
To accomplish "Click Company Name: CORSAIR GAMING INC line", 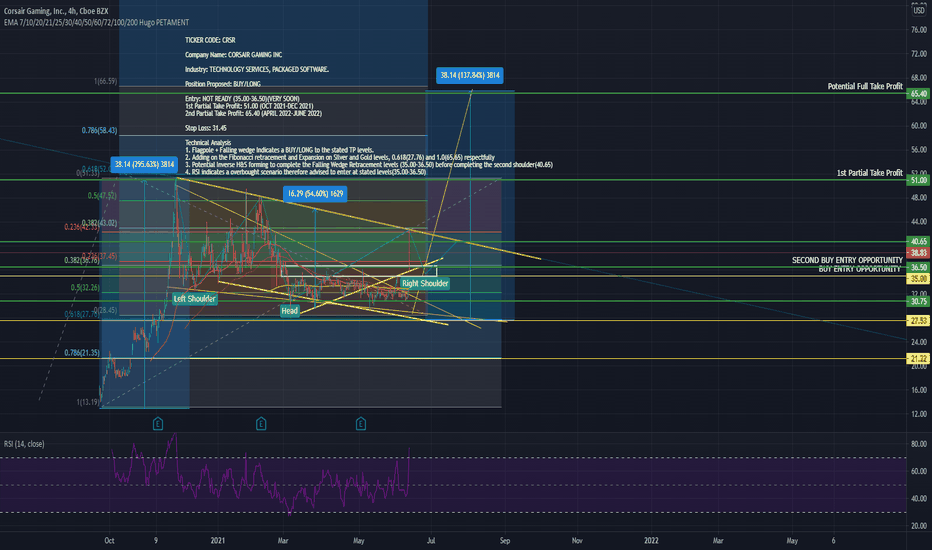I will 233,55.
